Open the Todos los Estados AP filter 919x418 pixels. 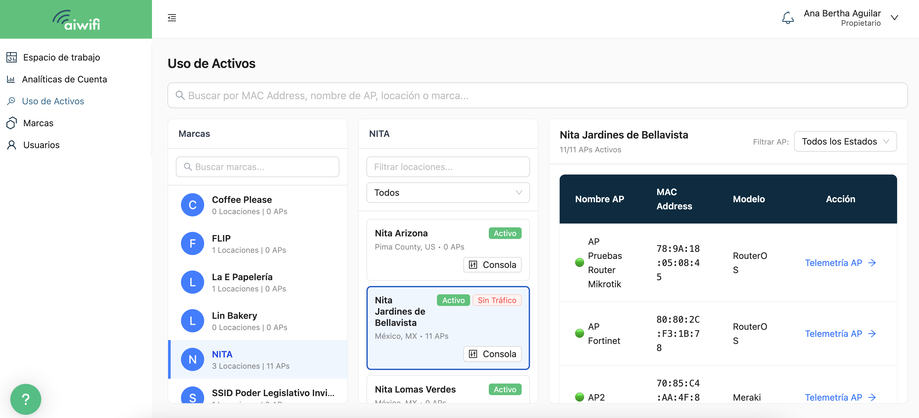coord(845,141)
